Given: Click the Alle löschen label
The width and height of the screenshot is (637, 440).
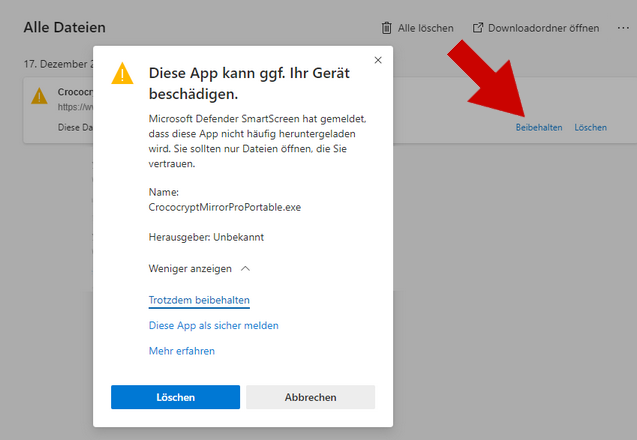Looking at the screenshot, I should coord(425,28).
